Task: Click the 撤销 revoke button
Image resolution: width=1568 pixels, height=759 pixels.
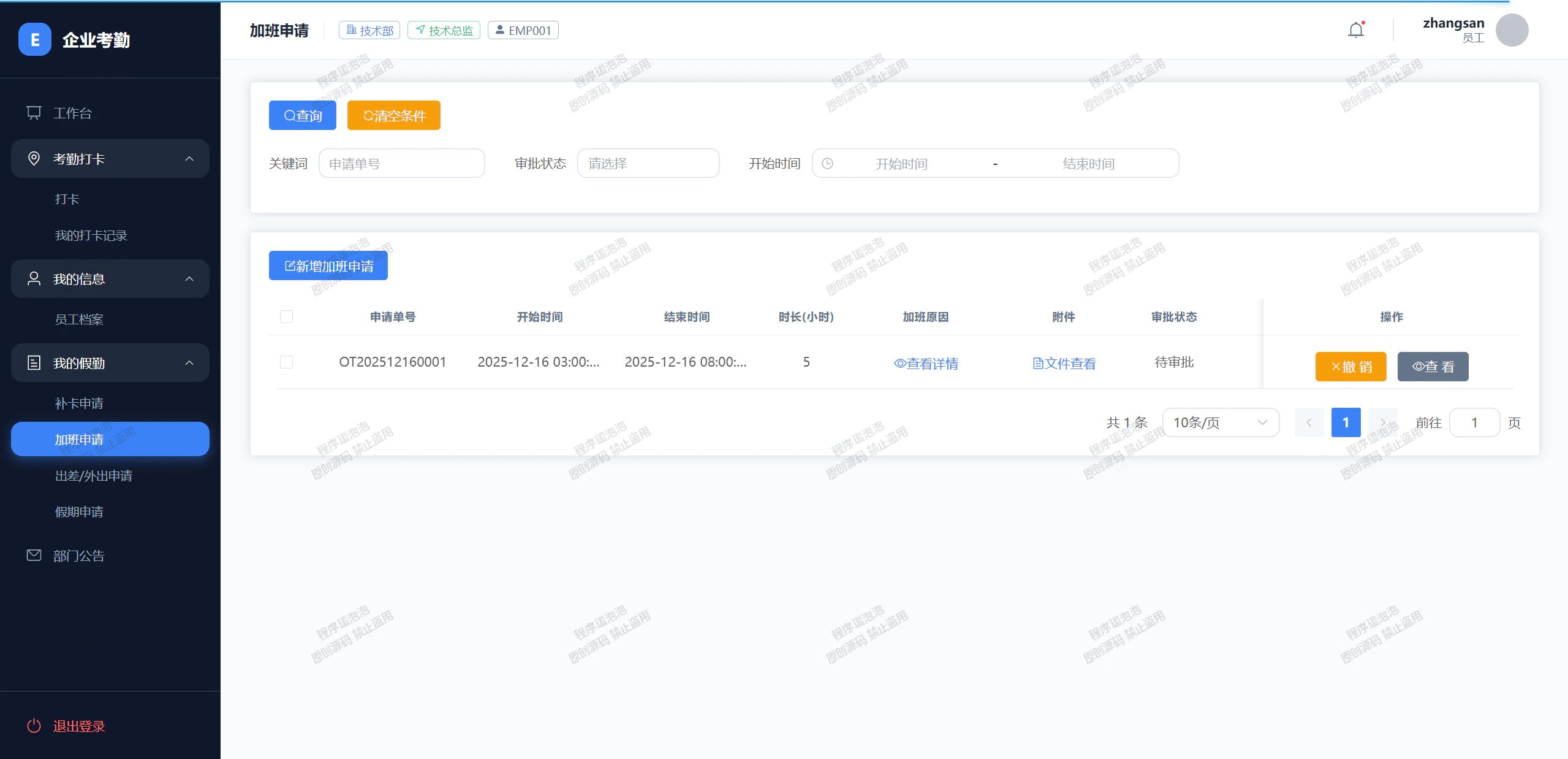Action: (x=1351, y=367)
